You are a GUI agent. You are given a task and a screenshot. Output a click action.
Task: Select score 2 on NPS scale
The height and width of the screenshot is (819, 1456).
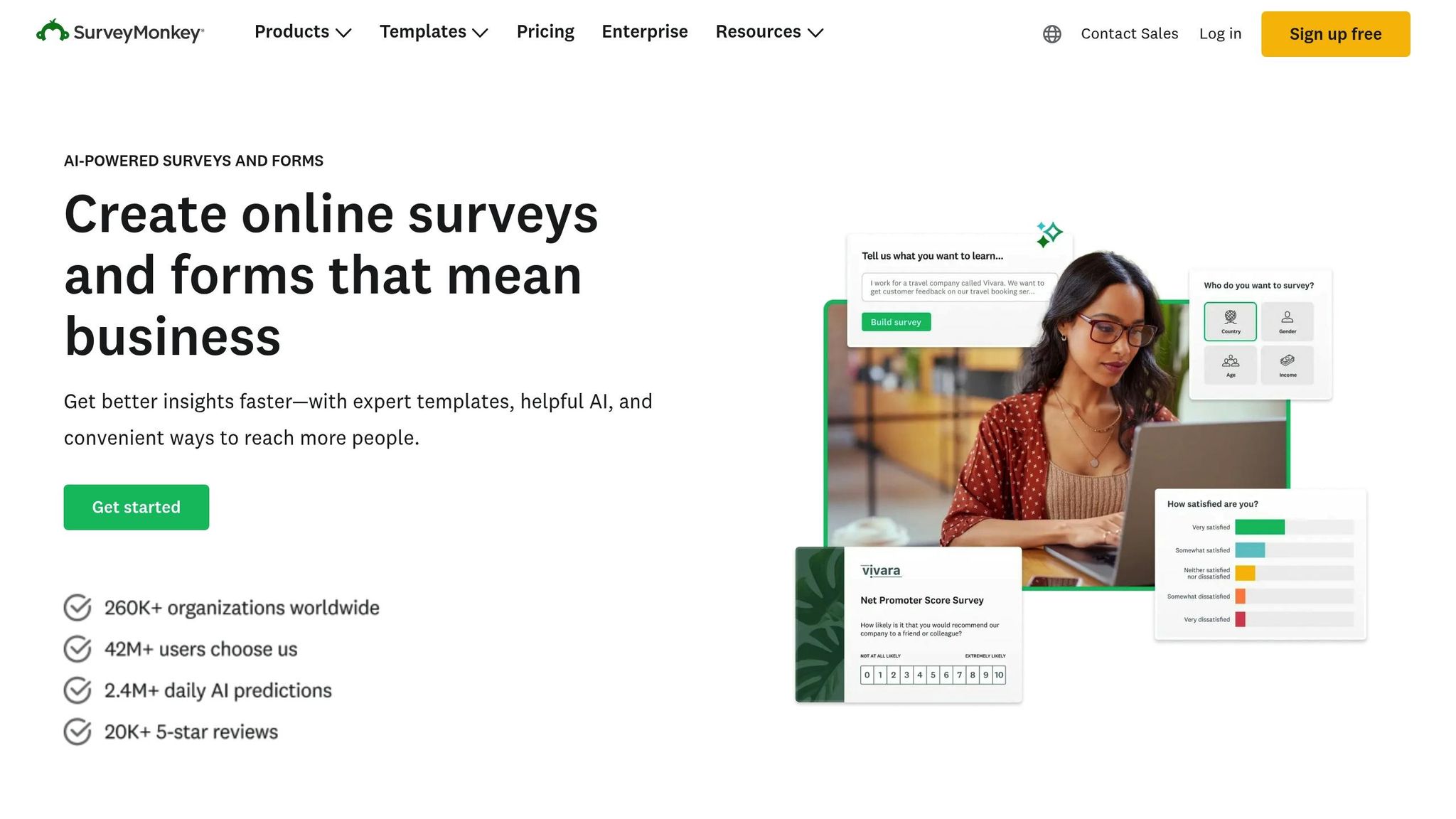click(893, 675)
